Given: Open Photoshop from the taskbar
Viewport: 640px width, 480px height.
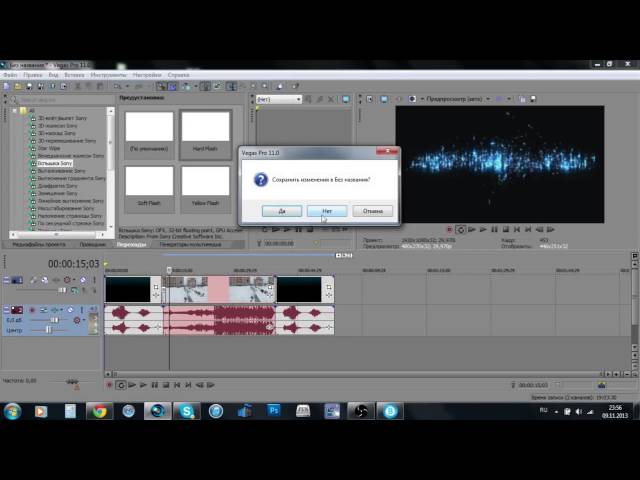Looking at the screenshot, I should [x=274, y=411].
